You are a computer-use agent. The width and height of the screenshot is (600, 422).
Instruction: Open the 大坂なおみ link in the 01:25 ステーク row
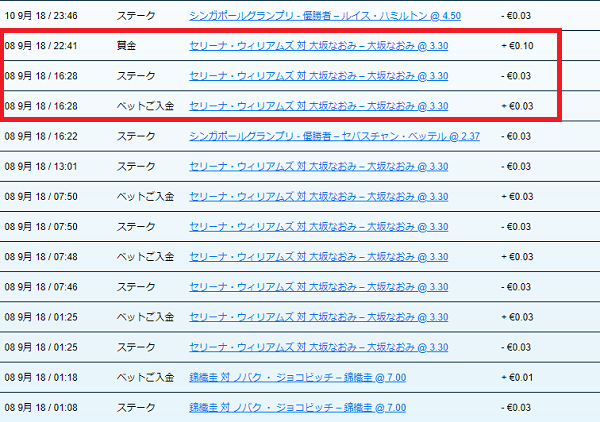click(319, 347)
